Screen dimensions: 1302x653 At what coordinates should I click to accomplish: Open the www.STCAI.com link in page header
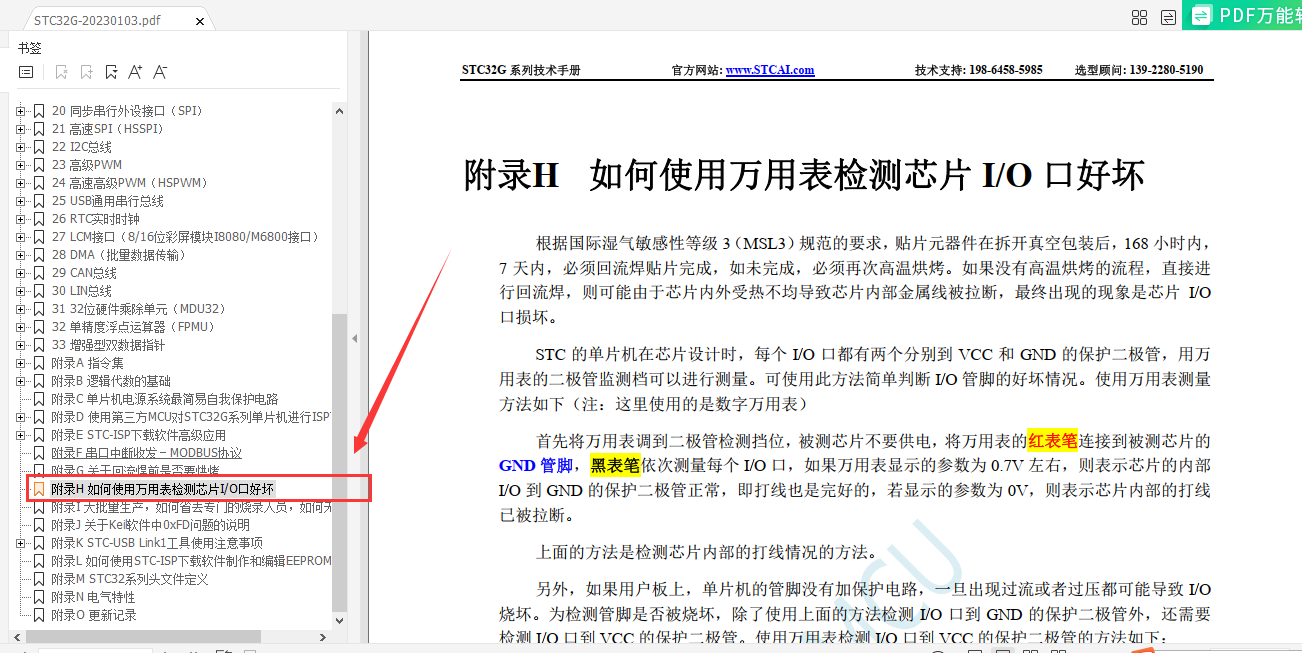pyautogui.click(x=769, y=70)
